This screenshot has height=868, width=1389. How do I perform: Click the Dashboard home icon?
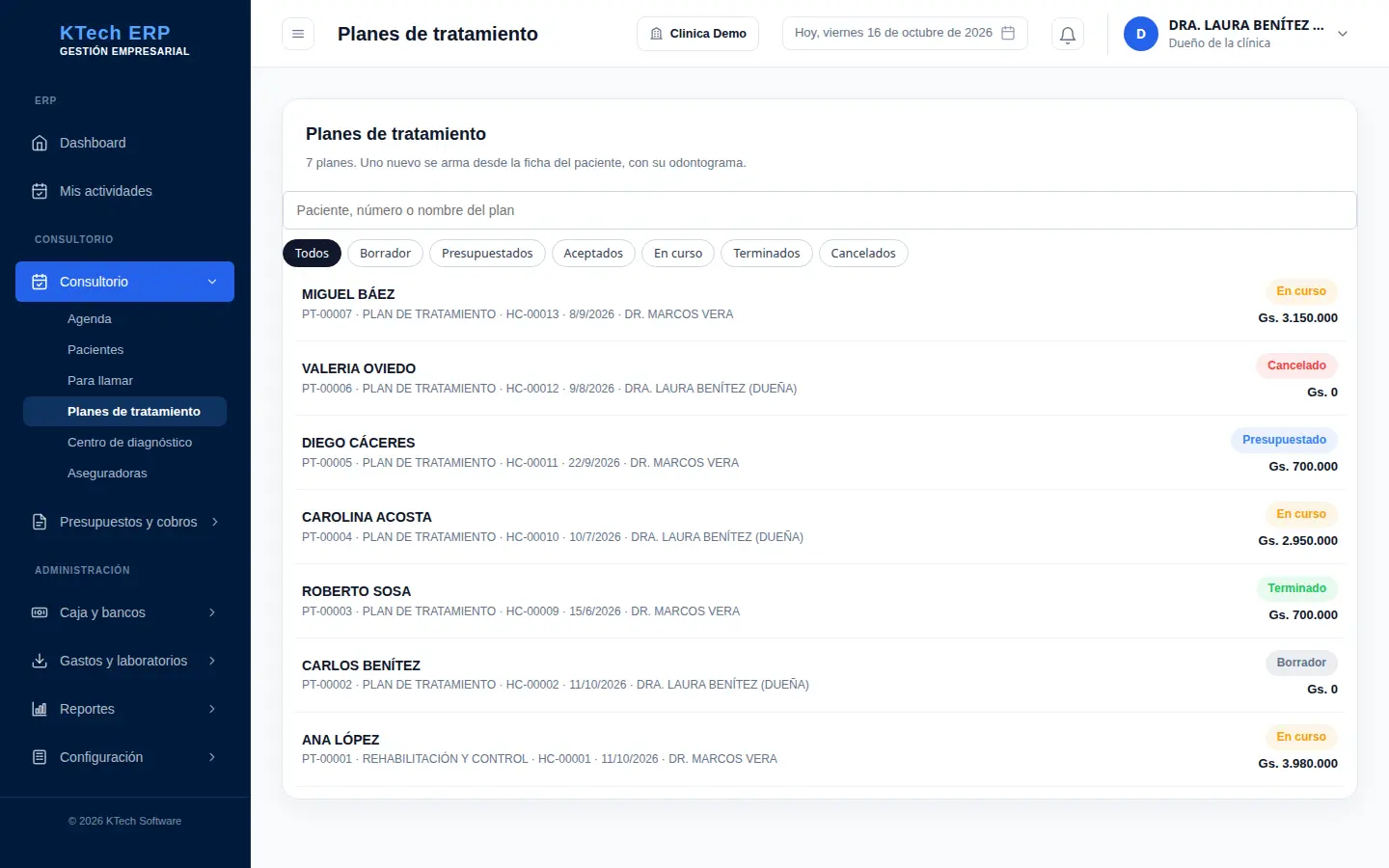[40, 143]
